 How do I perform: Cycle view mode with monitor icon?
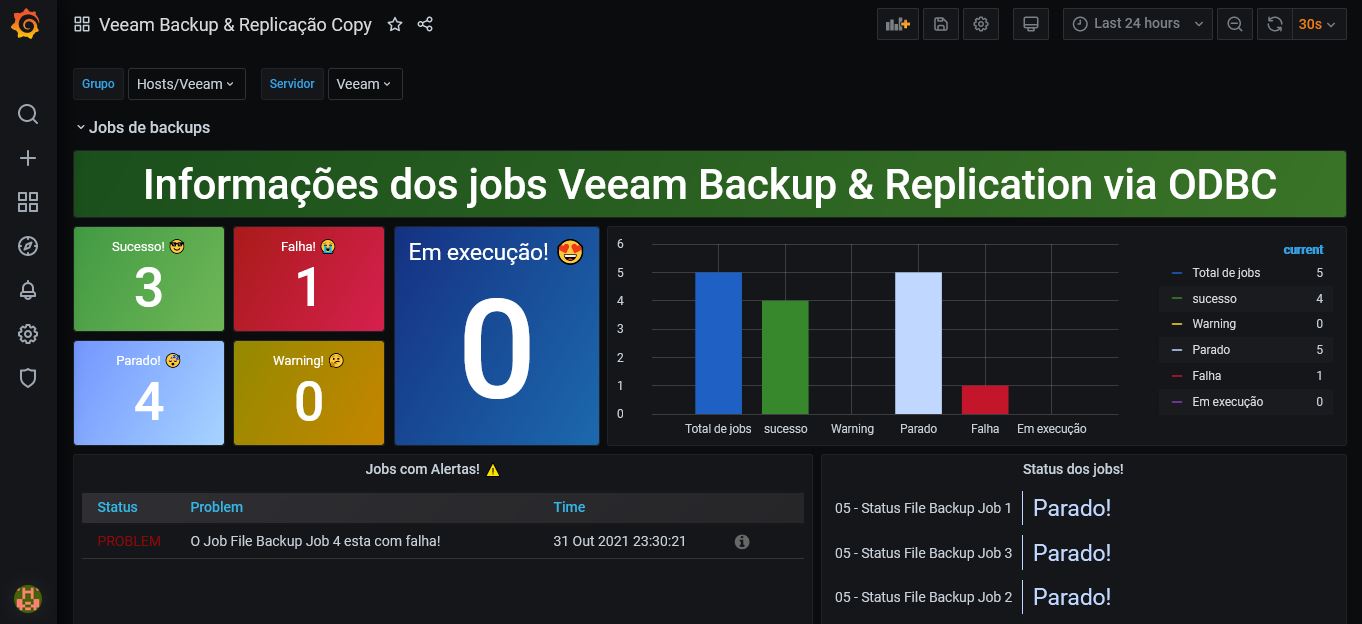click(x=1031, y=24)
